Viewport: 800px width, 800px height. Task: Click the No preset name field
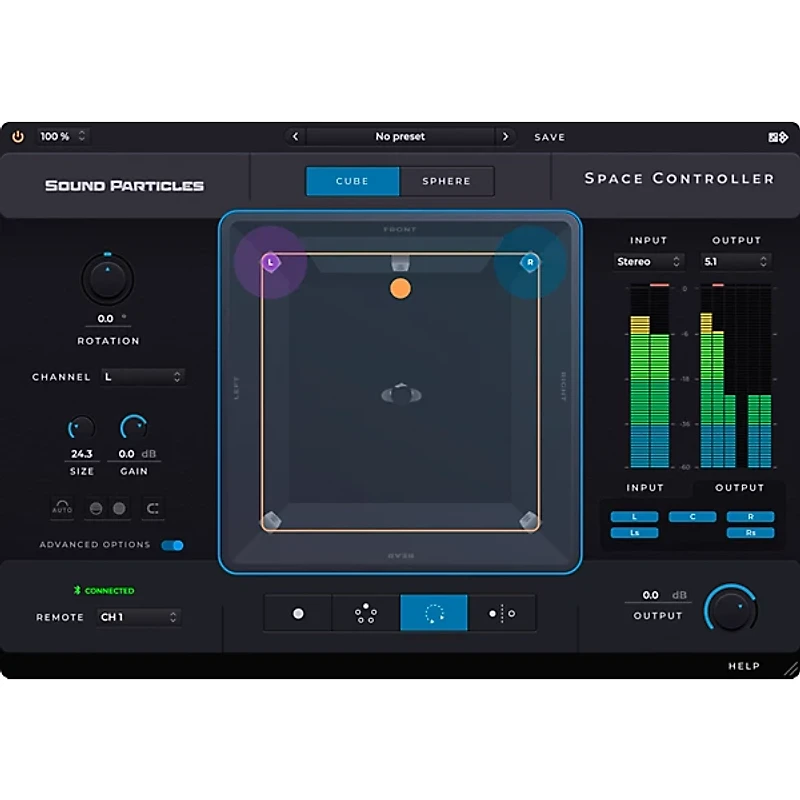pos(400,136)
